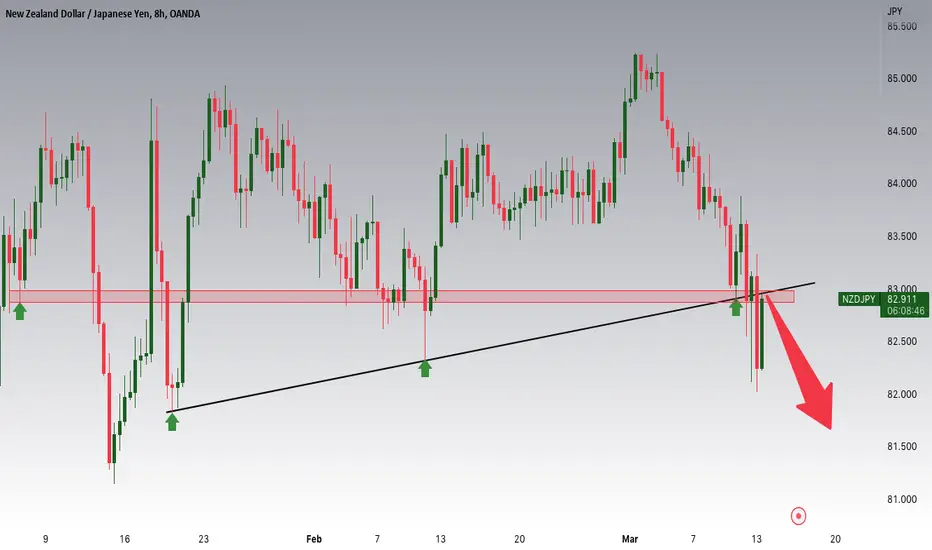Click the 82.000 price axis label
Viewport: 932px width, 550px height.
click(x=902, y=394)
